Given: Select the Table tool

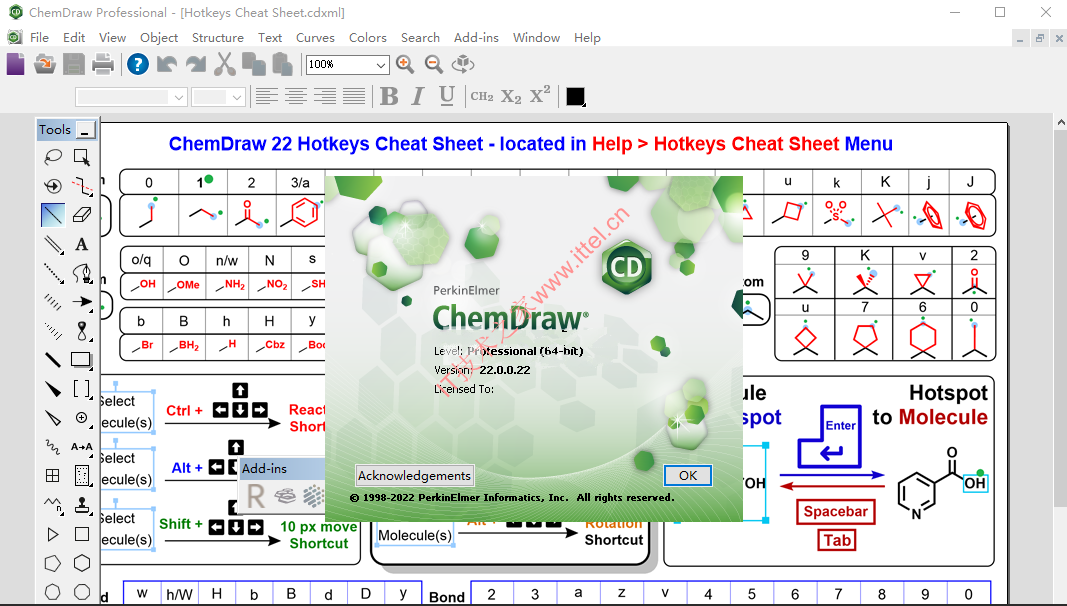Looking at the screenshot, I should 52,475.
